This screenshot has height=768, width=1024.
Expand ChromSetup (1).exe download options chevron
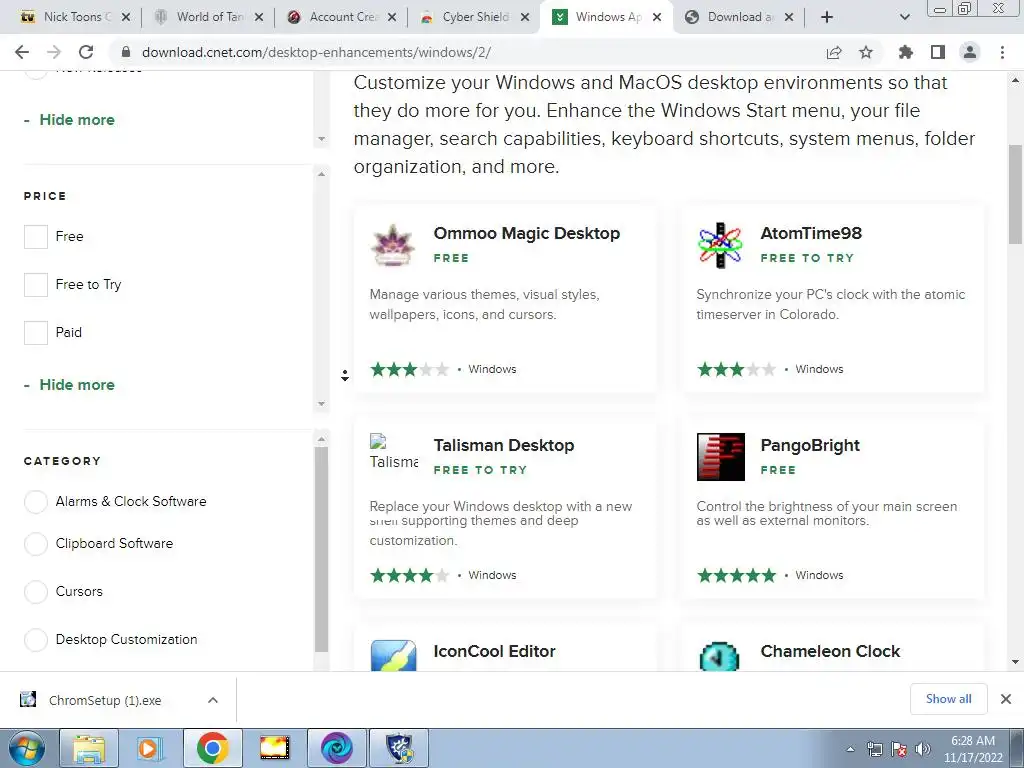pos(213,700)
